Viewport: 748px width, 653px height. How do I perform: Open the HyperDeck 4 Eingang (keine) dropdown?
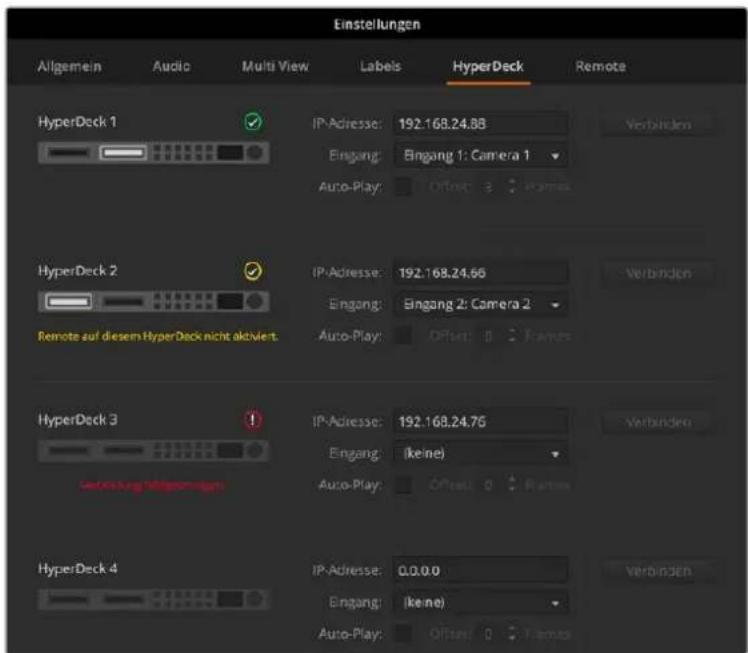tap(480, 602)
